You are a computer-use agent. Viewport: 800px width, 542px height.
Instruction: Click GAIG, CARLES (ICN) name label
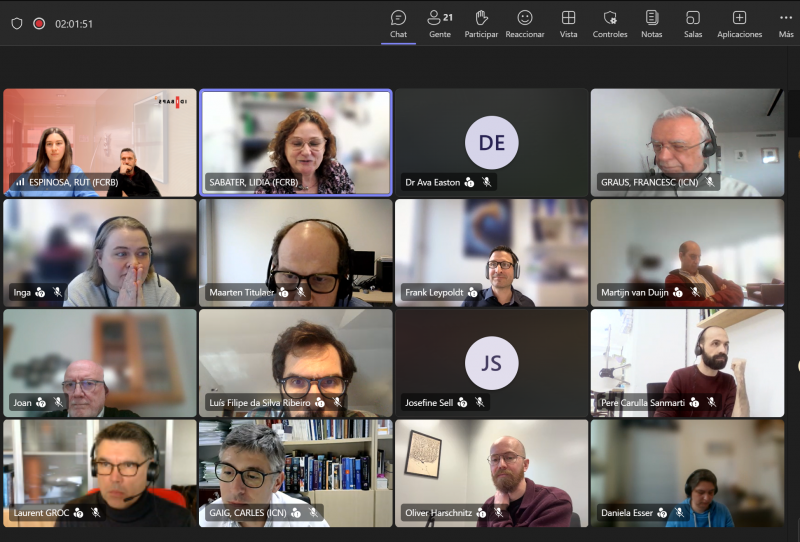click(248, 513)
